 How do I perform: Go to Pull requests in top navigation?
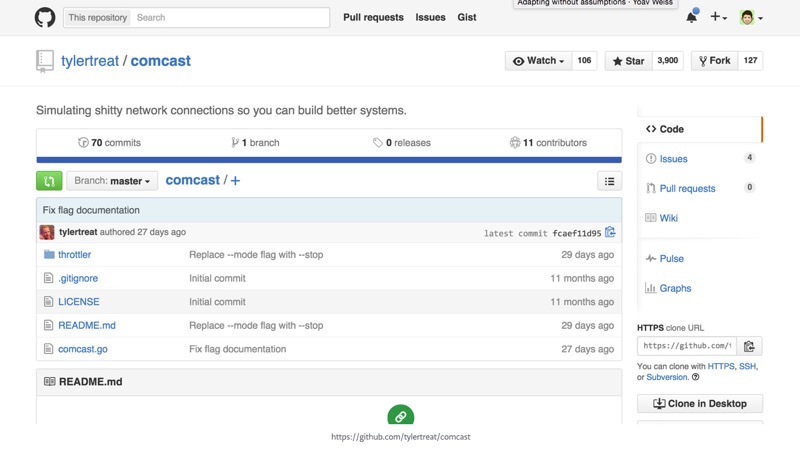pos(373,17)
